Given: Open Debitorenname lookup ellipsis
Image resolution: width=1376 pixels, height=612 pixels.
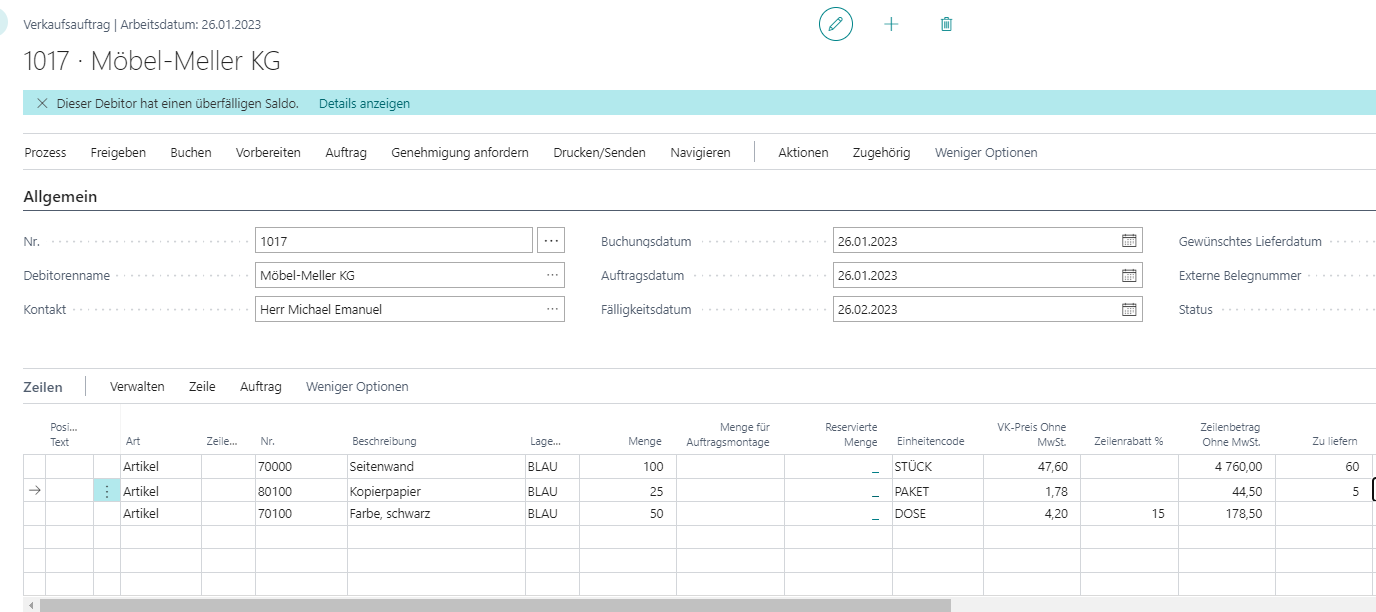Looking at the screenshot, I should [552, 276].
